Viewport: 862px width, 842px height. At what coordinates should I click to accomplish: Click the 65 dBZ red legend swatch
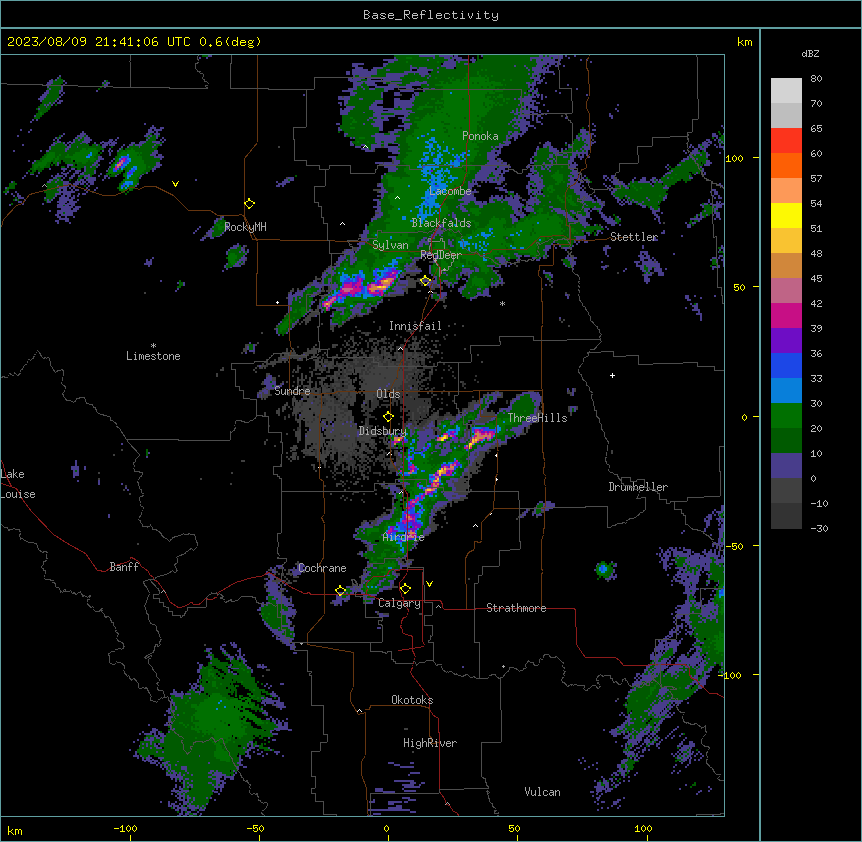pos(786,140)
